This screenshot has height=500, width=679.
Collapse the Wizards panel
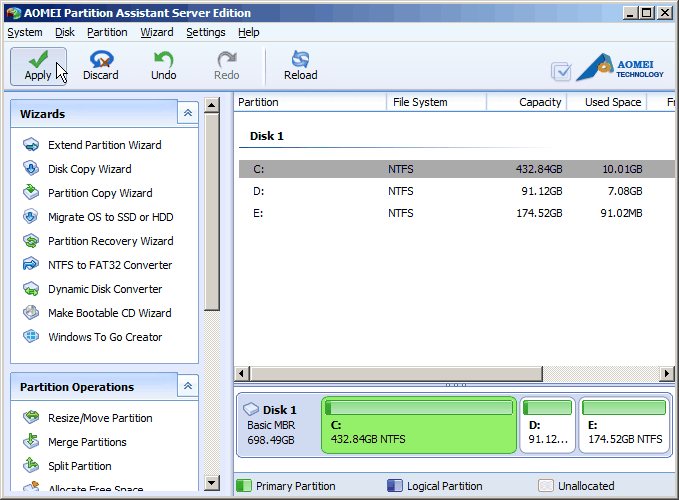click(x=188, y=113)
